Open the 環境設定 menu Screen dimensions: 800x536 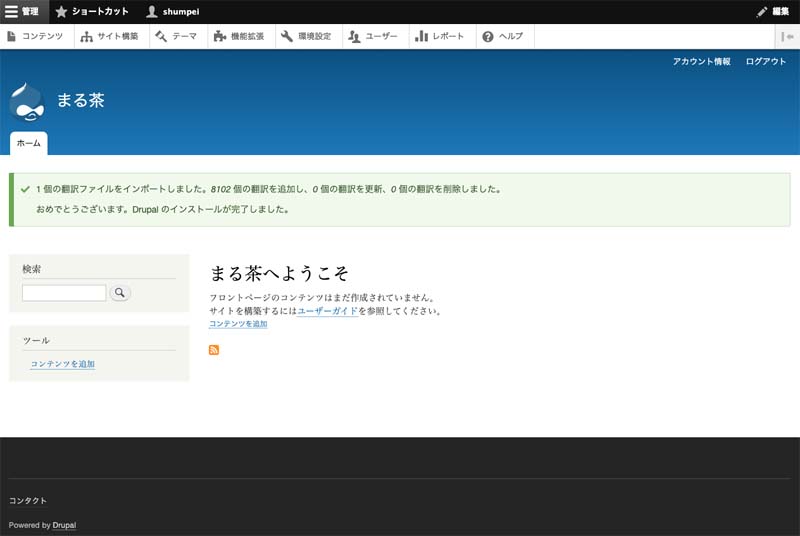pos(307,36)
